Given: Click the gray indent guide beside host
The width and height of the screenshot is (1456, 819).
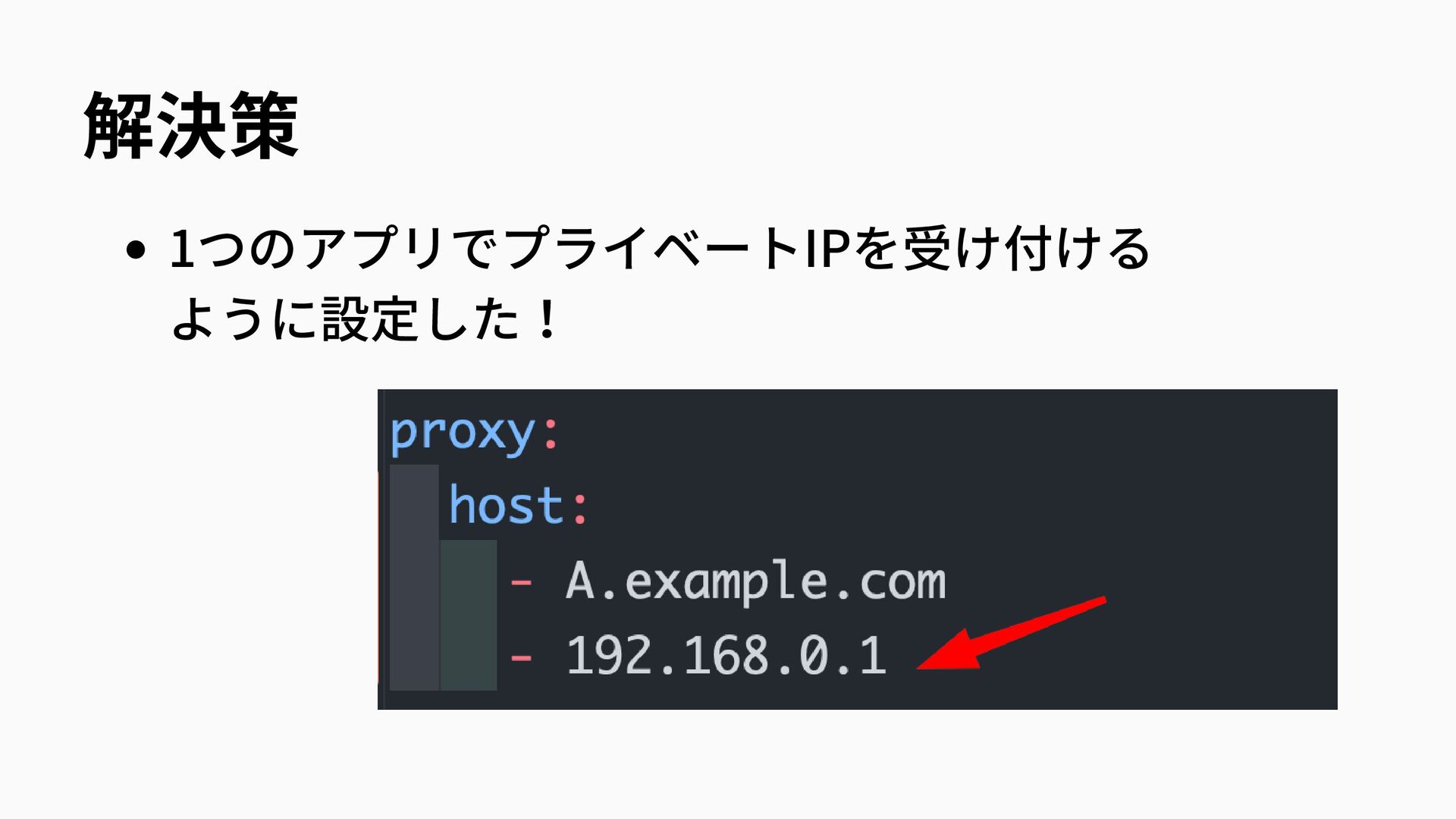Looking at the screenshot, I should point(414,577).
